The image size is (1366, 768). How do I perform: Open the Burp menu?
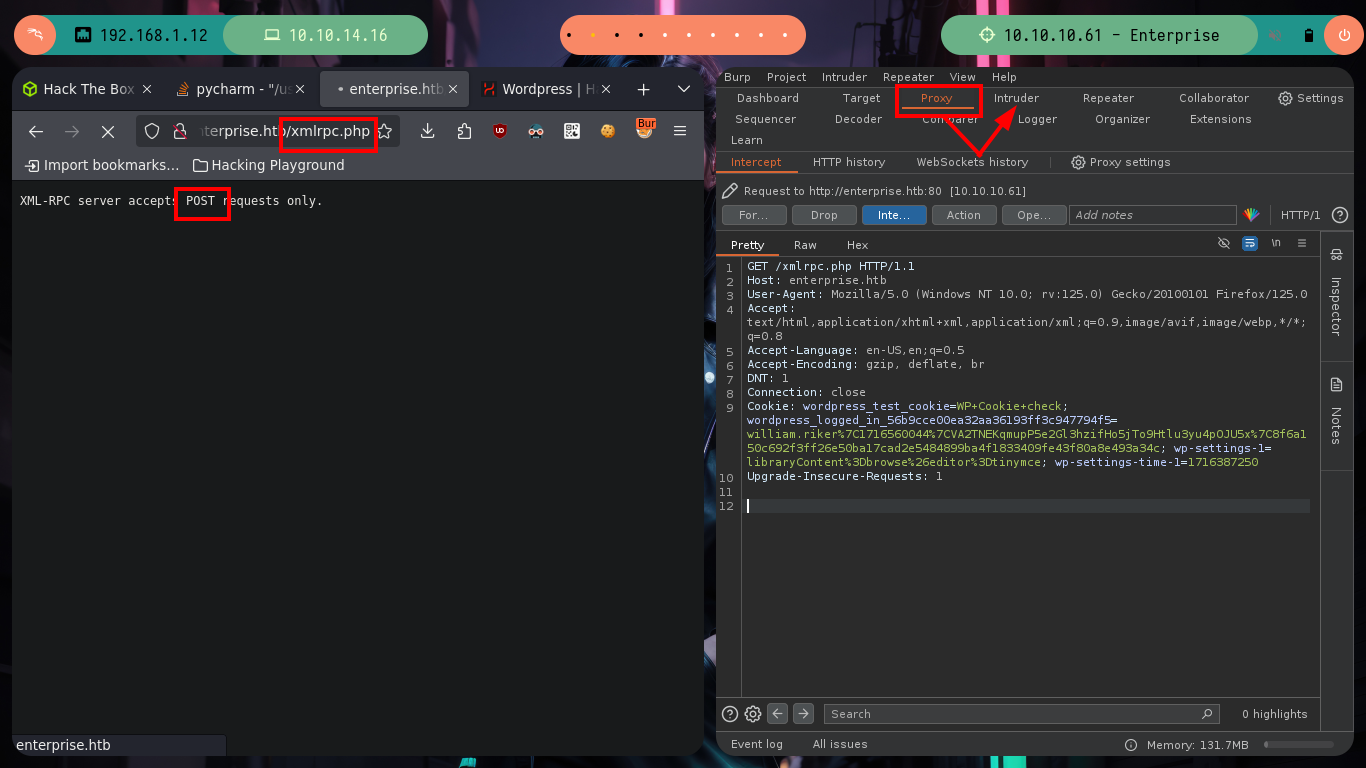[x=737, y=77]
